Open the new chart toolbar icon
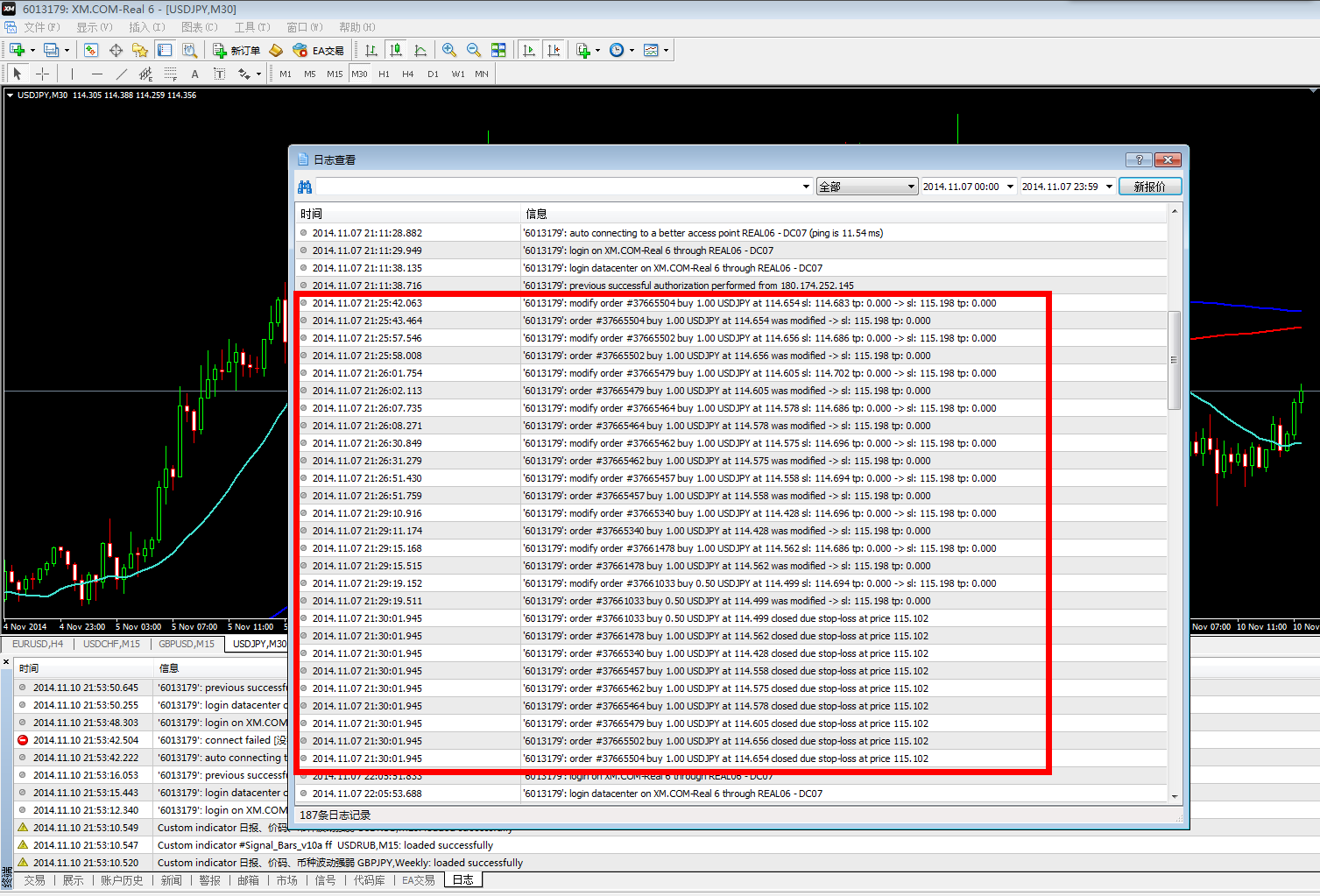Screen dimensions: 1320x896 pyautogui.click(x=18, y=50)
